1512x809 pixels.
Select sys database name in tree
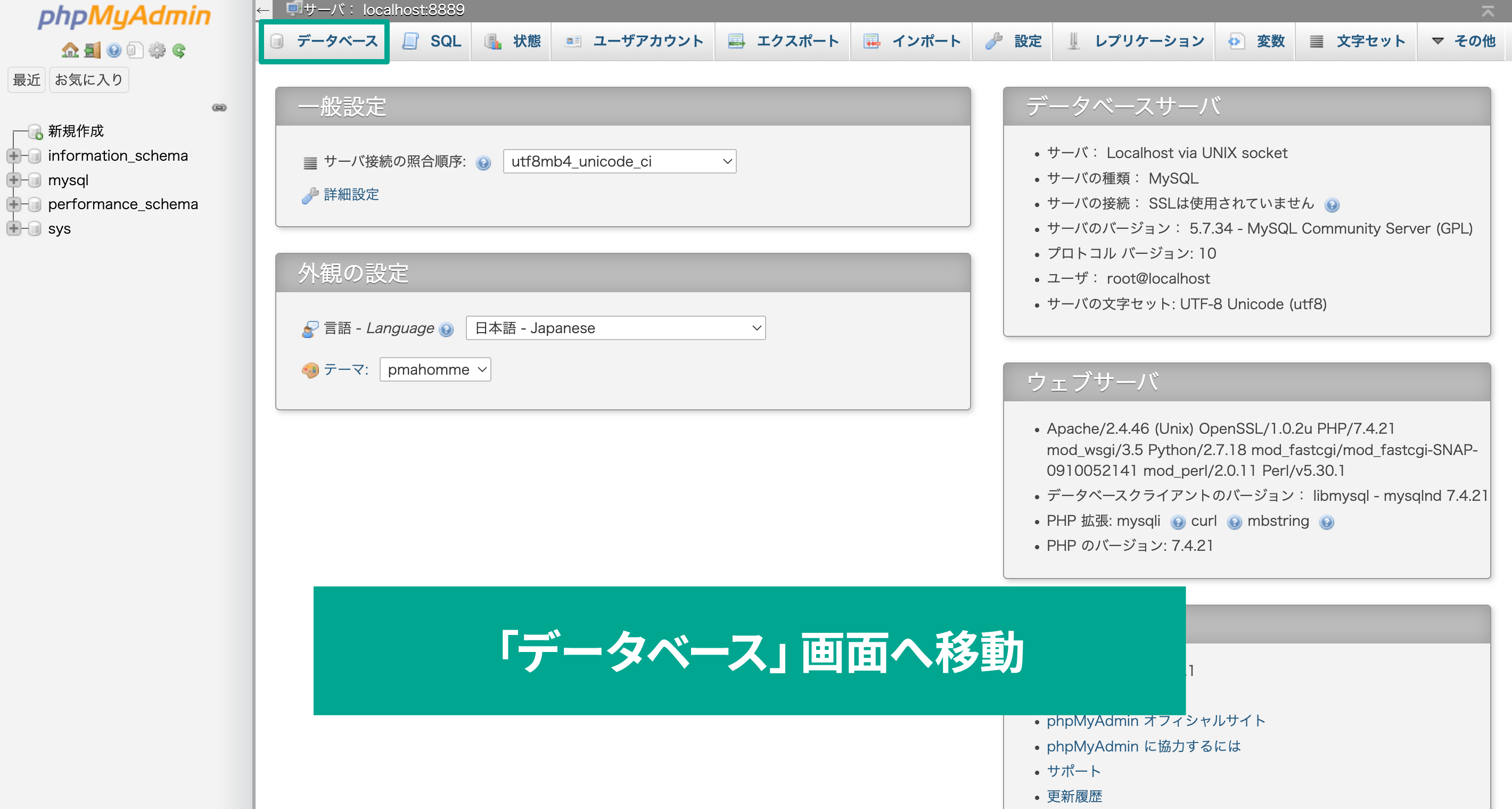click(59, 229)
